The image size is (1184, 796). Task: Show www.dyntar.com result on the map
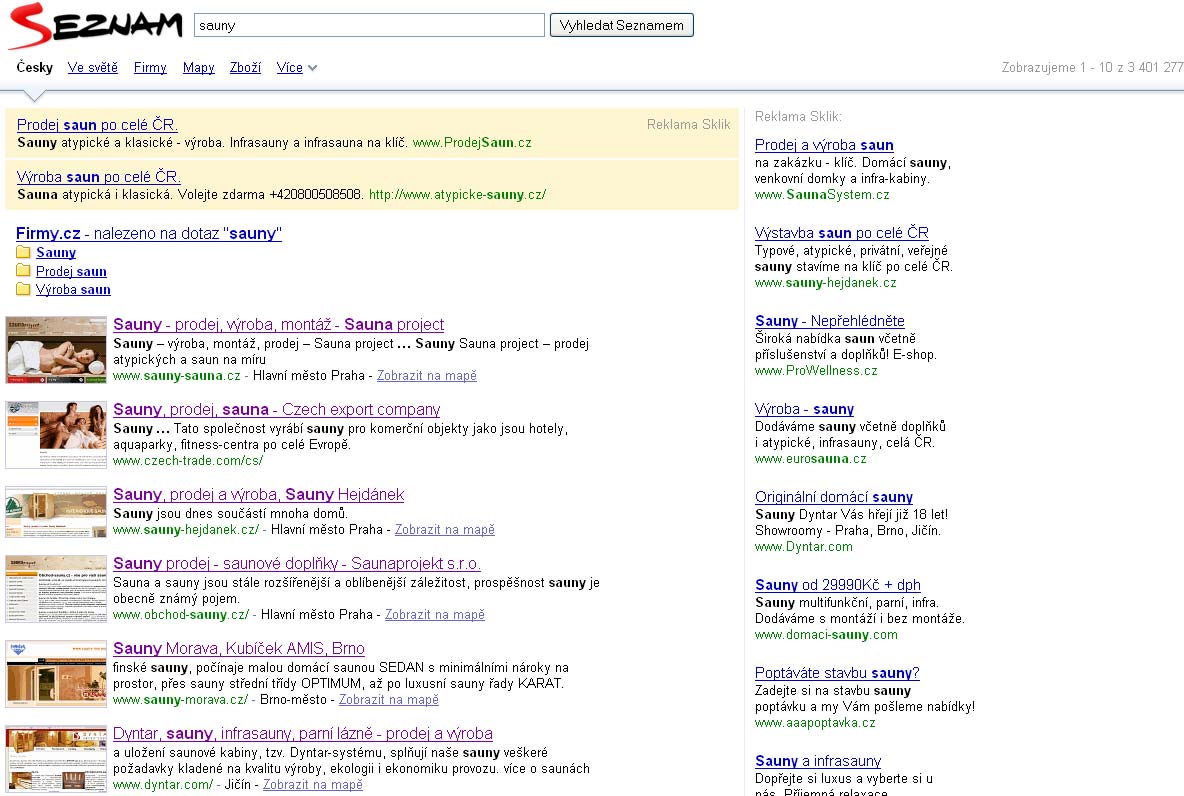click(313, 785)
